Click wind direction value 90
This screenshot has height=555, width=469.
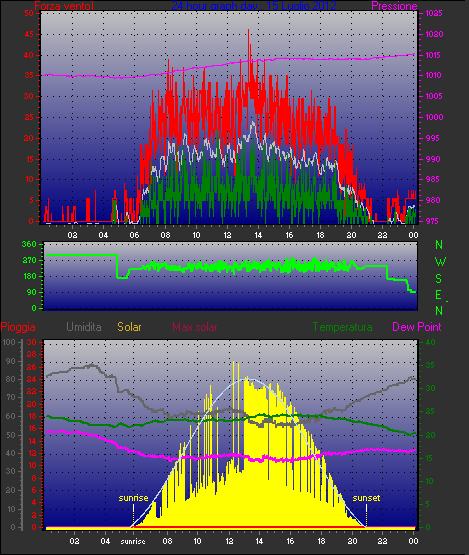(32, 292)
